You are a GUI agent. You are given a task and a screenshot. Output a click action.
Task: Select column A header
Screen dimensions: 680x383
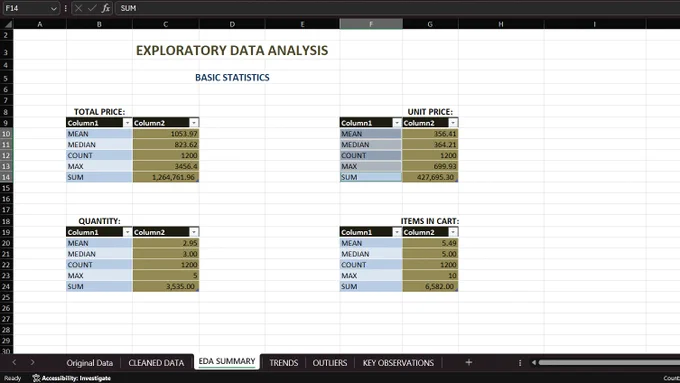(x=40, y=24)
